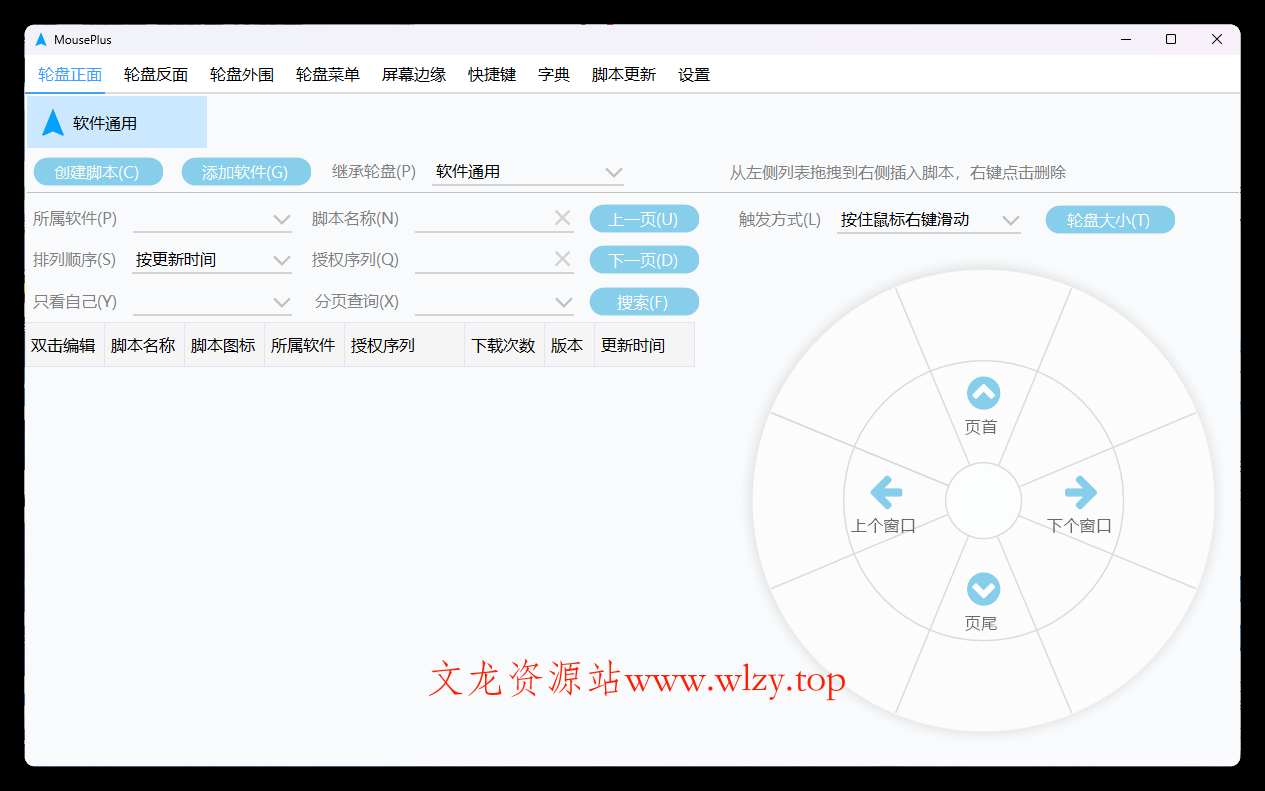Select the 上个窗口 left-arrow wheel icon
Image resolution: width=1265 pixels, height=791 pixels.
pyautogui.click(x=886, y=492)
